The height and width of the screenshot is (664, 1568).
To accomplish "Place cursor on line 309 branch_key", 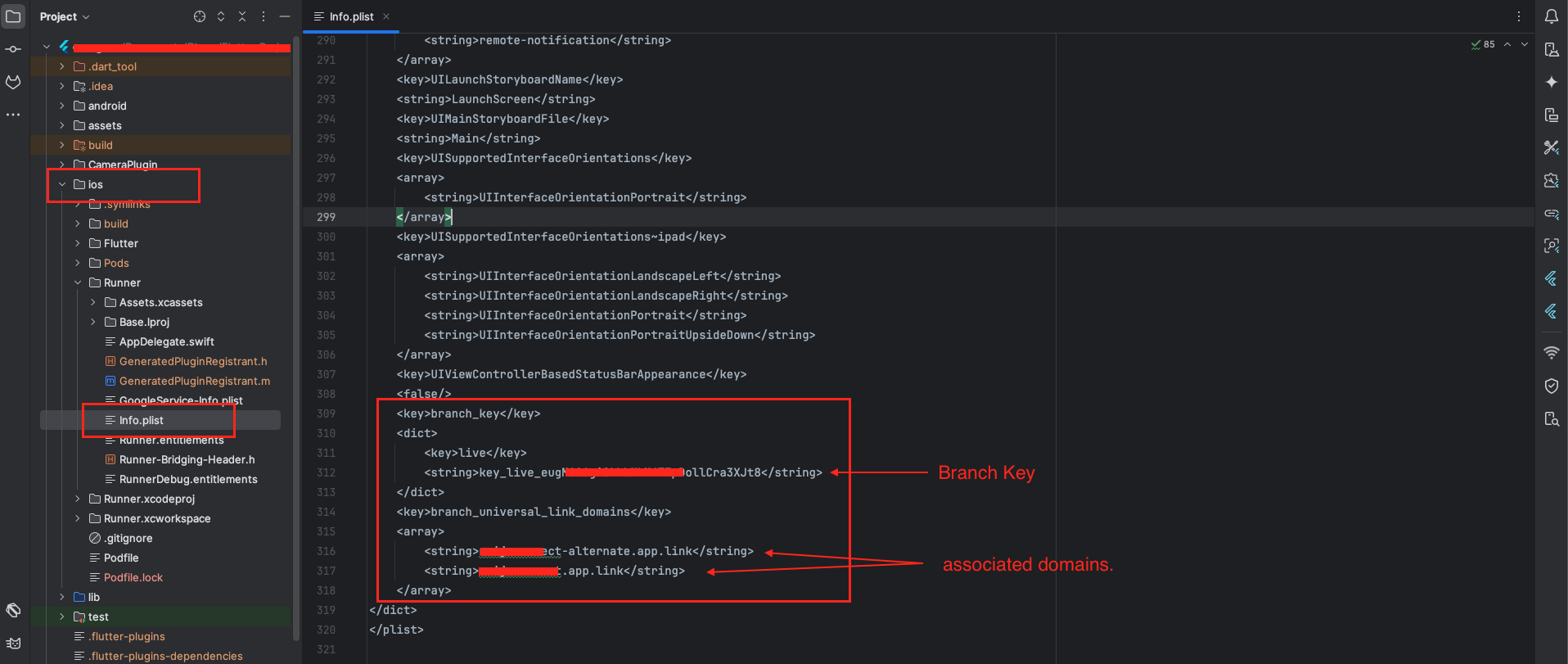I will point(468,413).
